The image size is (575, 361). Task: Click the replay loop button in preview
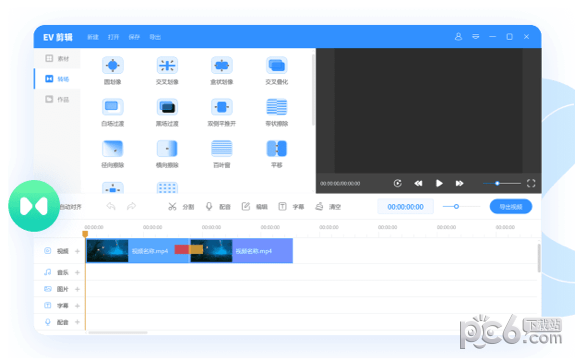398,183
